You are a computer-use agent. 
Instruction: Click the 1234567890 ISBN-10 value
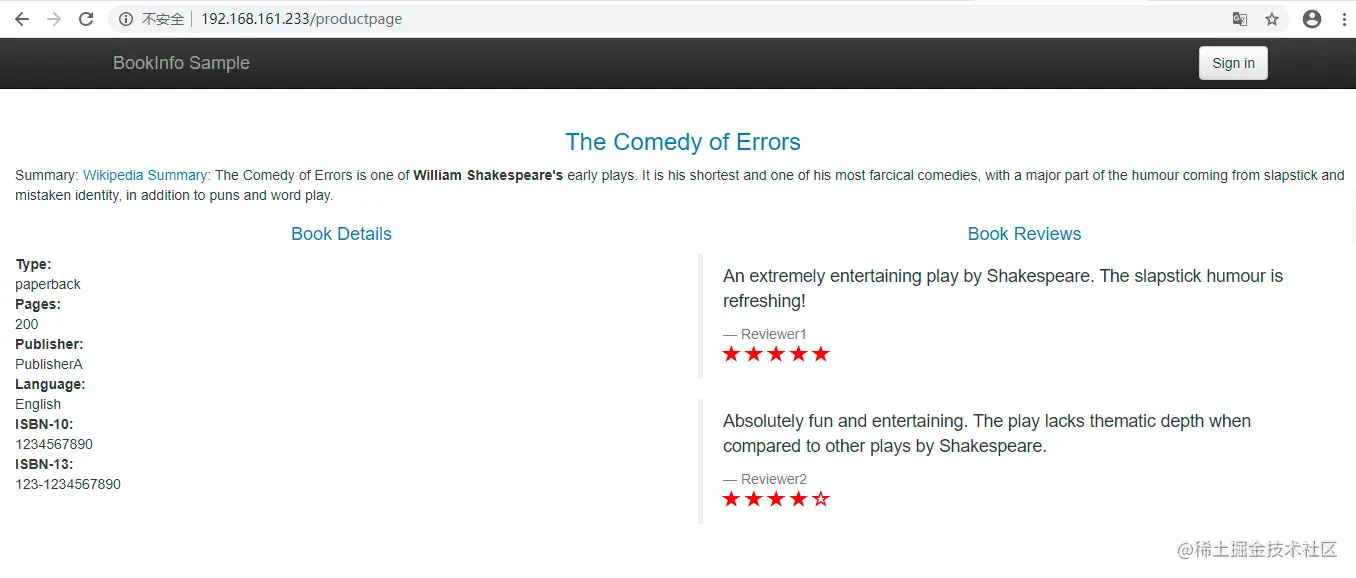[x=54, y=444]
